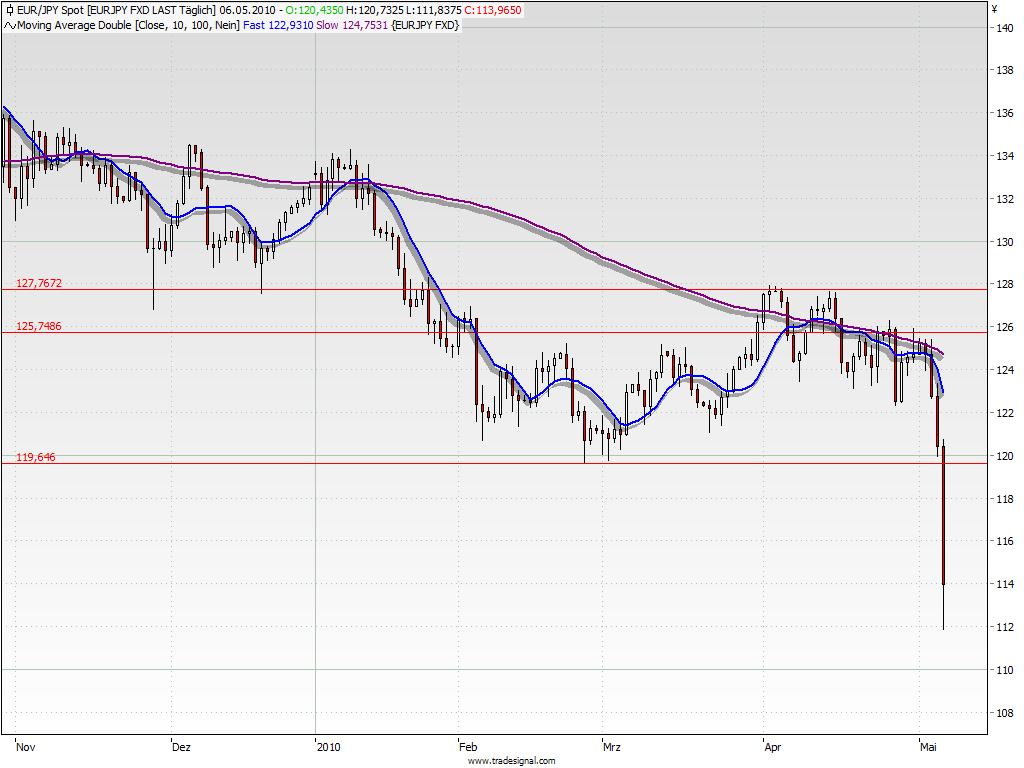Click the 118 price axis label

tap(1005, 500)
